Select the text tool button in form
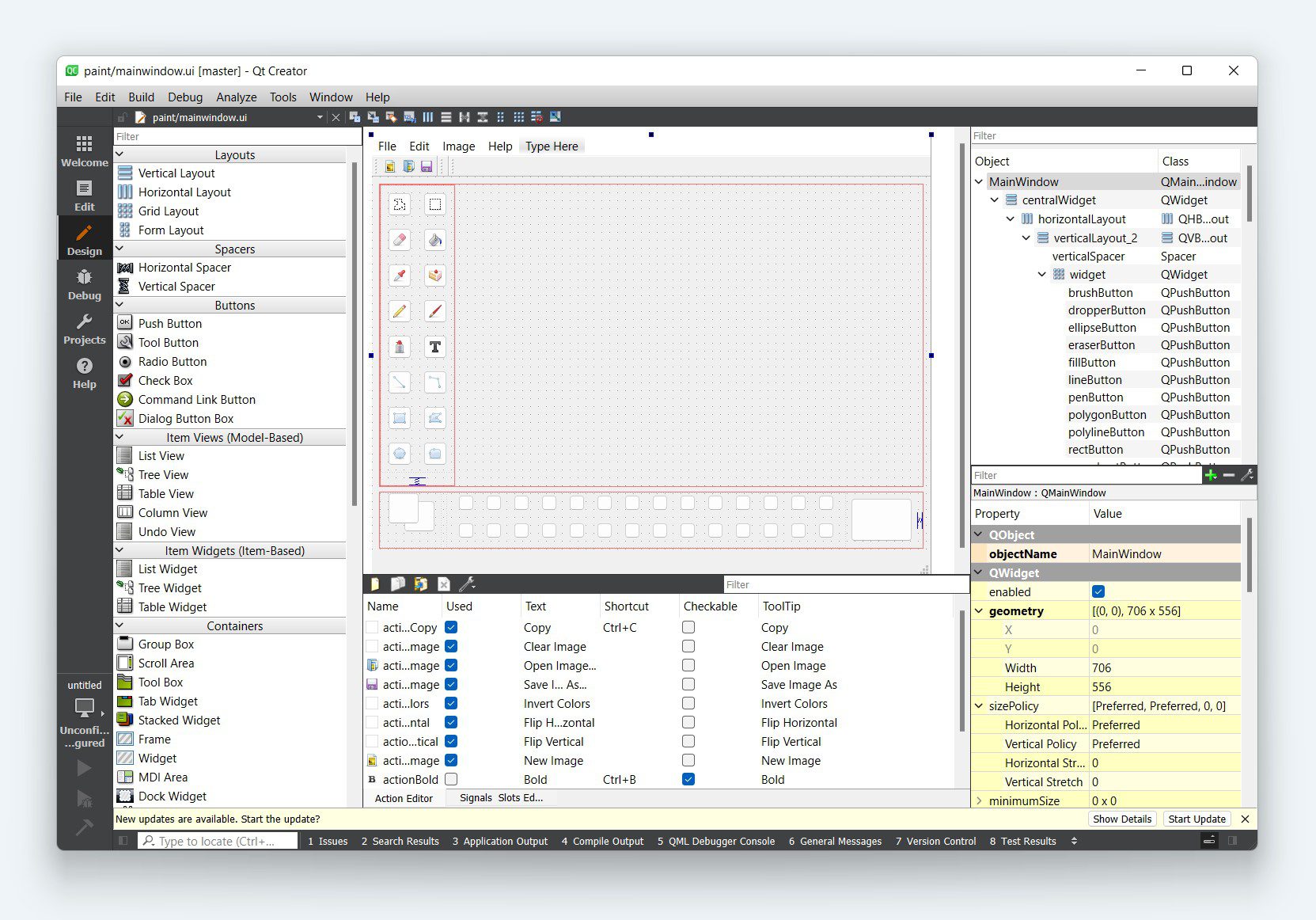This screenshot has width=1316, height=920. coord(434,347)
